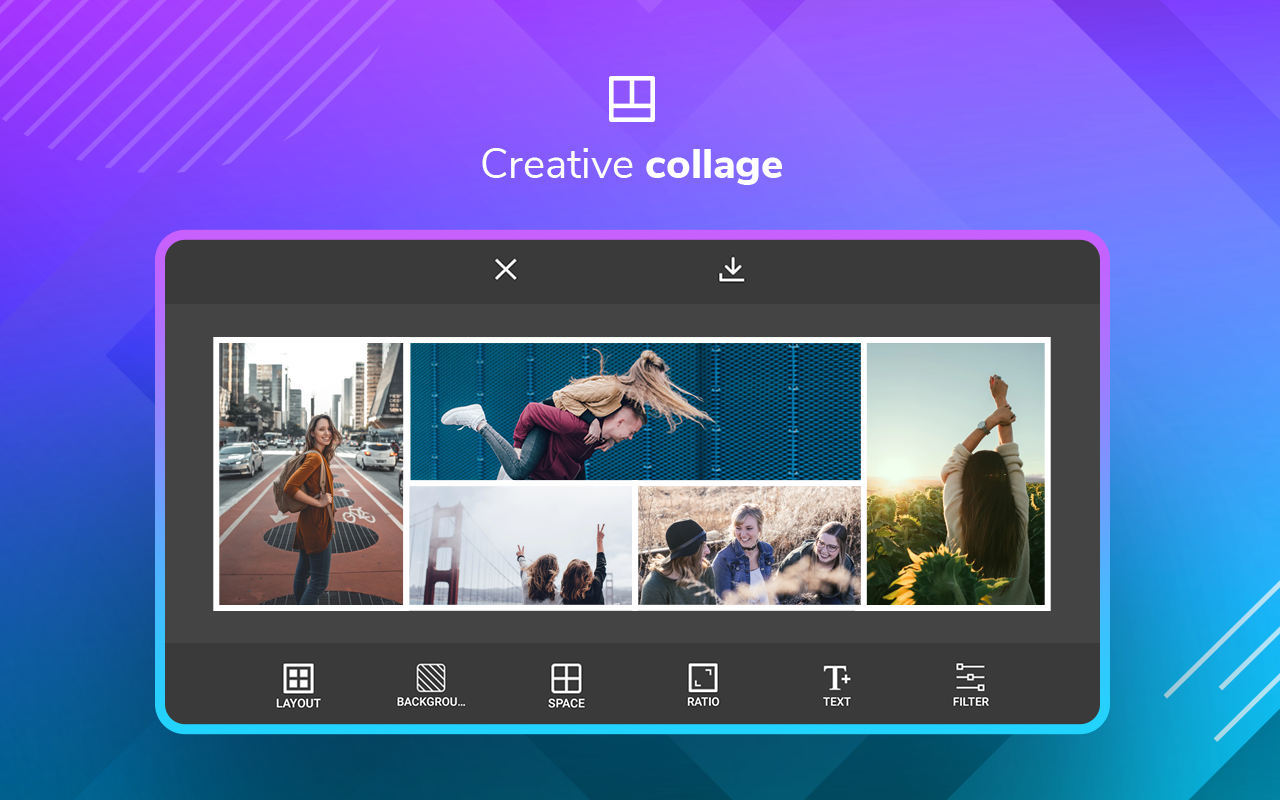The width and height of the screenshot is (1280, 800).
Task: Click the collage grid logo above the title
Action: tap(632, 99)
